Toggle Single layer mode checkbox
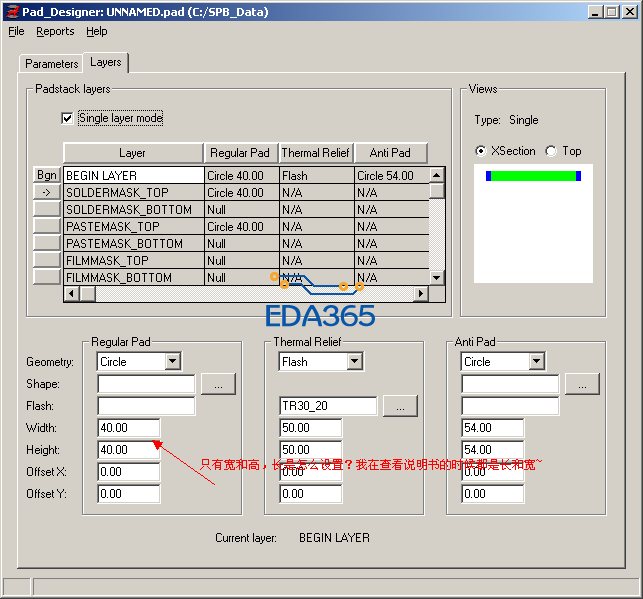This screenshot has width=643, height=599. pyautogui.click(x=68, y=118)
